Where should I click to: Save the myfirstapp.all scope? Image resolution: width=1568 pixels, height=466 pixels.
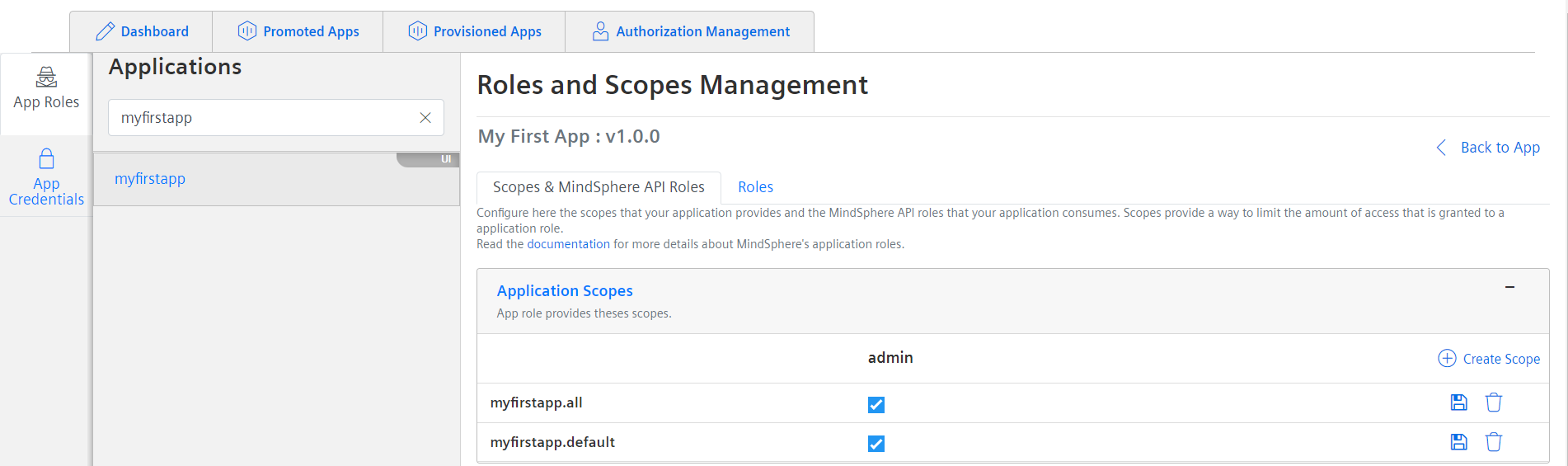tap(1458, 402)
